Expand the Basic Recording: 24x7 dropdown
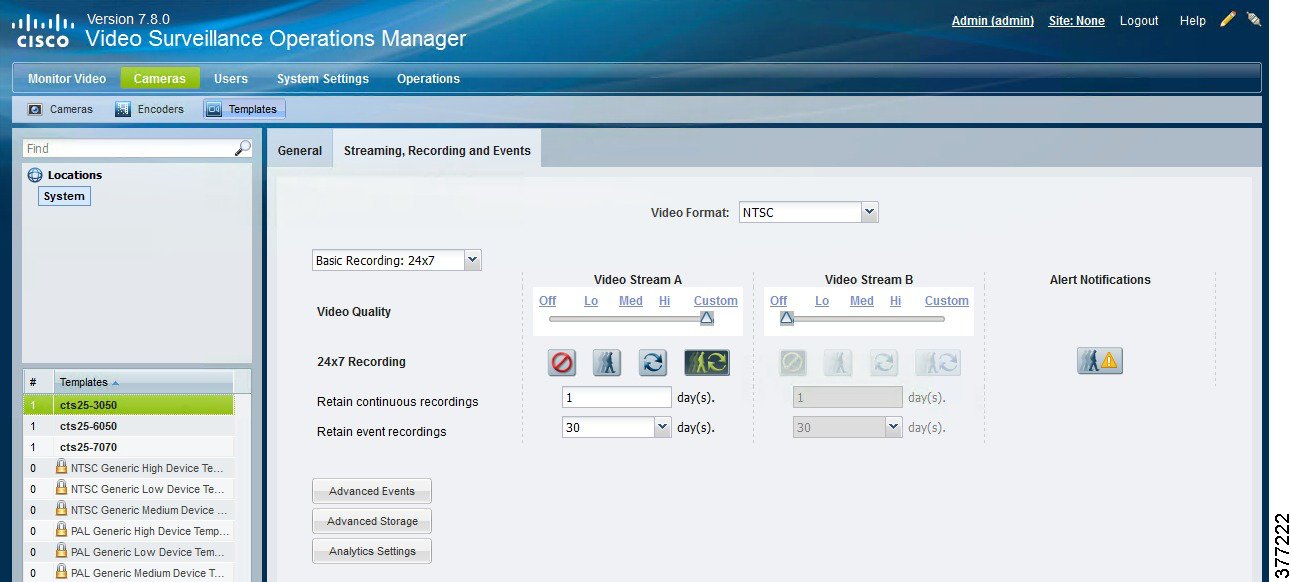 click(473, 260)
